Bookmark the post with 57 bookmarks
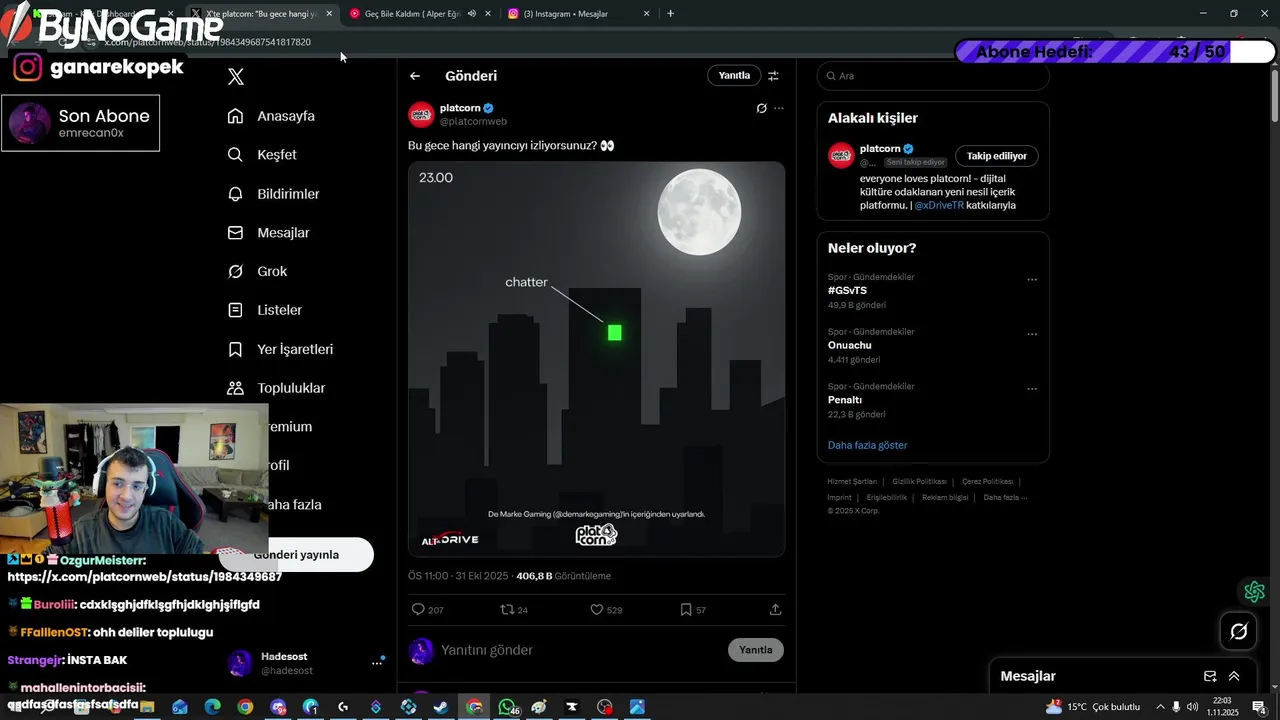 685,609
